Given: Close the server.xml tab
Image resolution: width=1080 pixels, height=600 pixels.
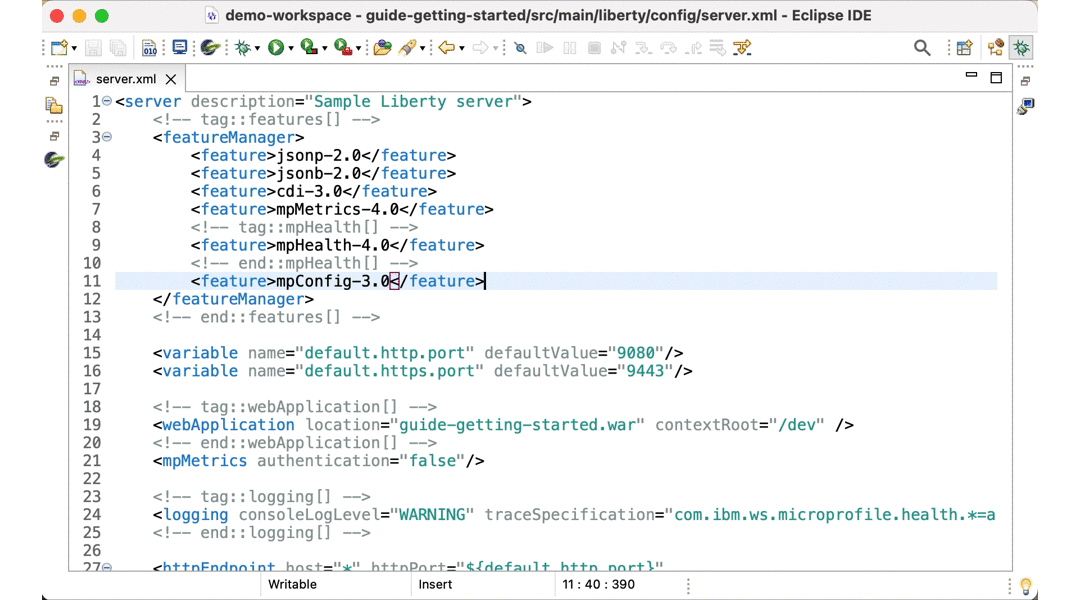Looking at the screenshot, I should (x=171, y=79).
